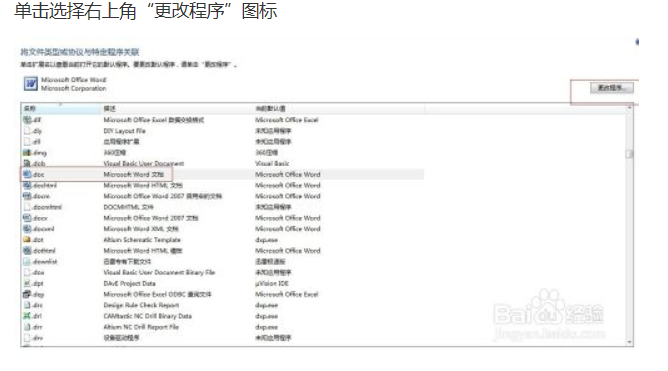The image size is (668, 371).
Task: Click the 'Design Rule Check Report' description
Action: [141, 305]
